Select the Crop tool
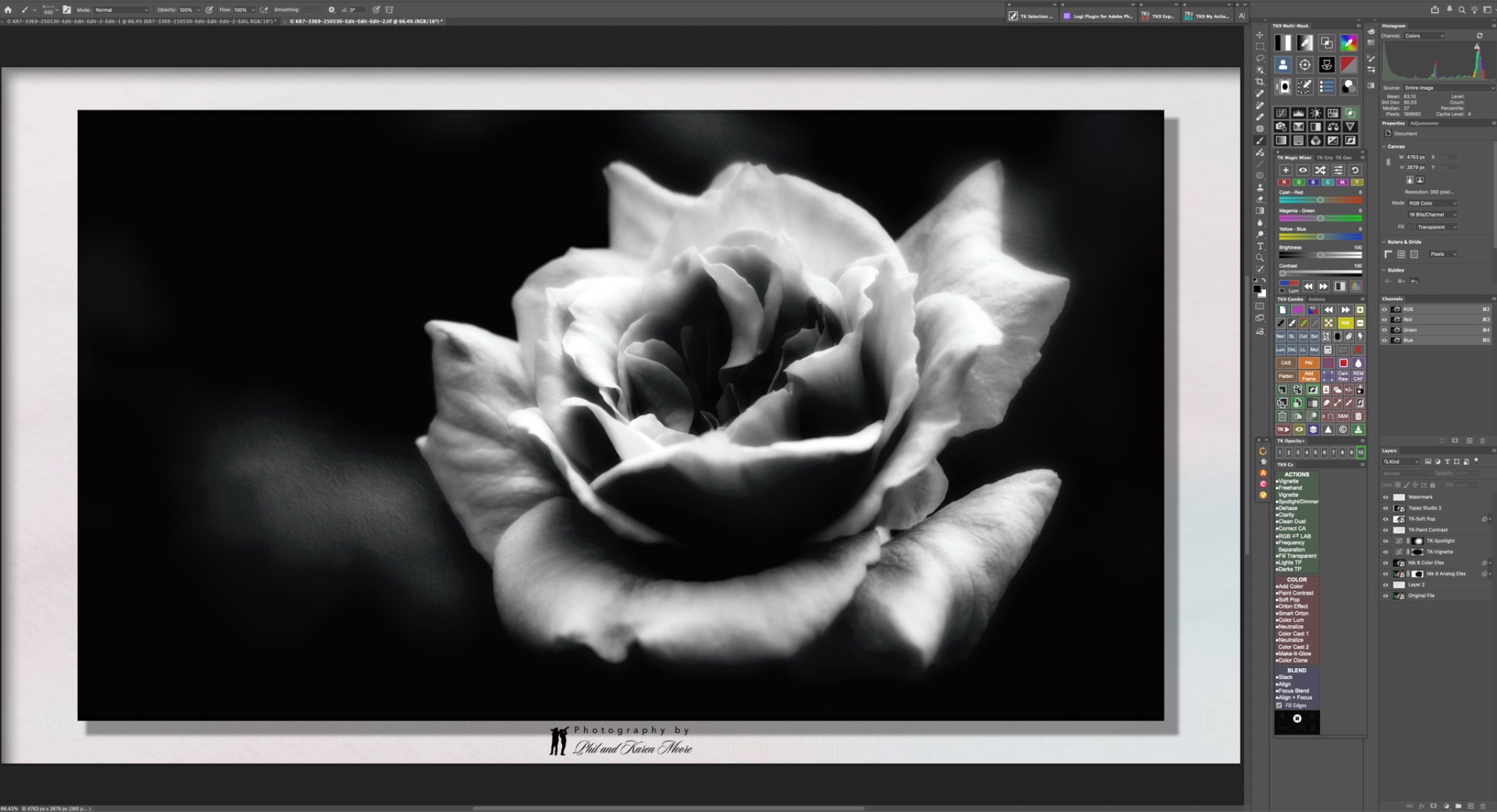 click(1259, 82)
